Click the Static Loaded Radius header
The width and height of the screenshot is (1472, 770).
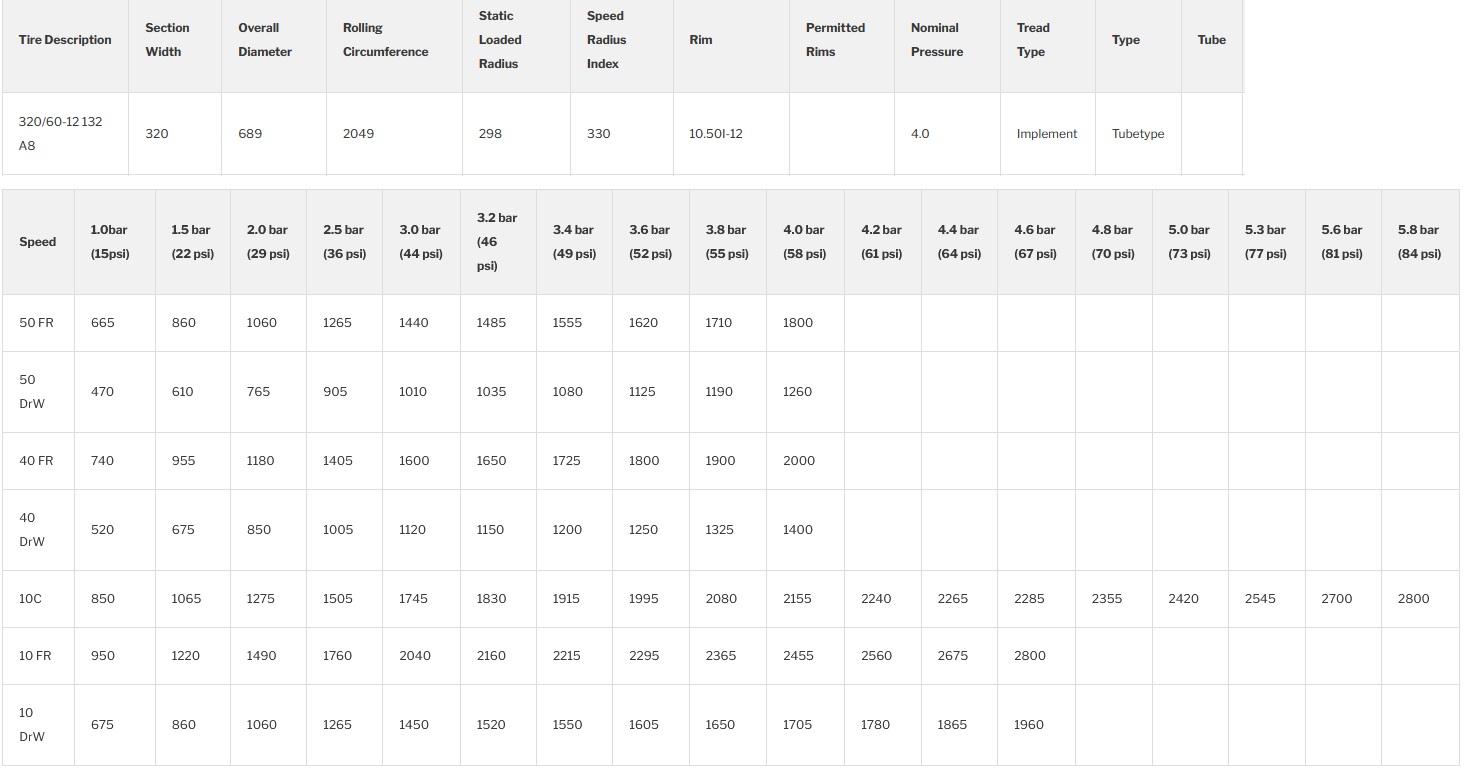(x=499, y=40)
